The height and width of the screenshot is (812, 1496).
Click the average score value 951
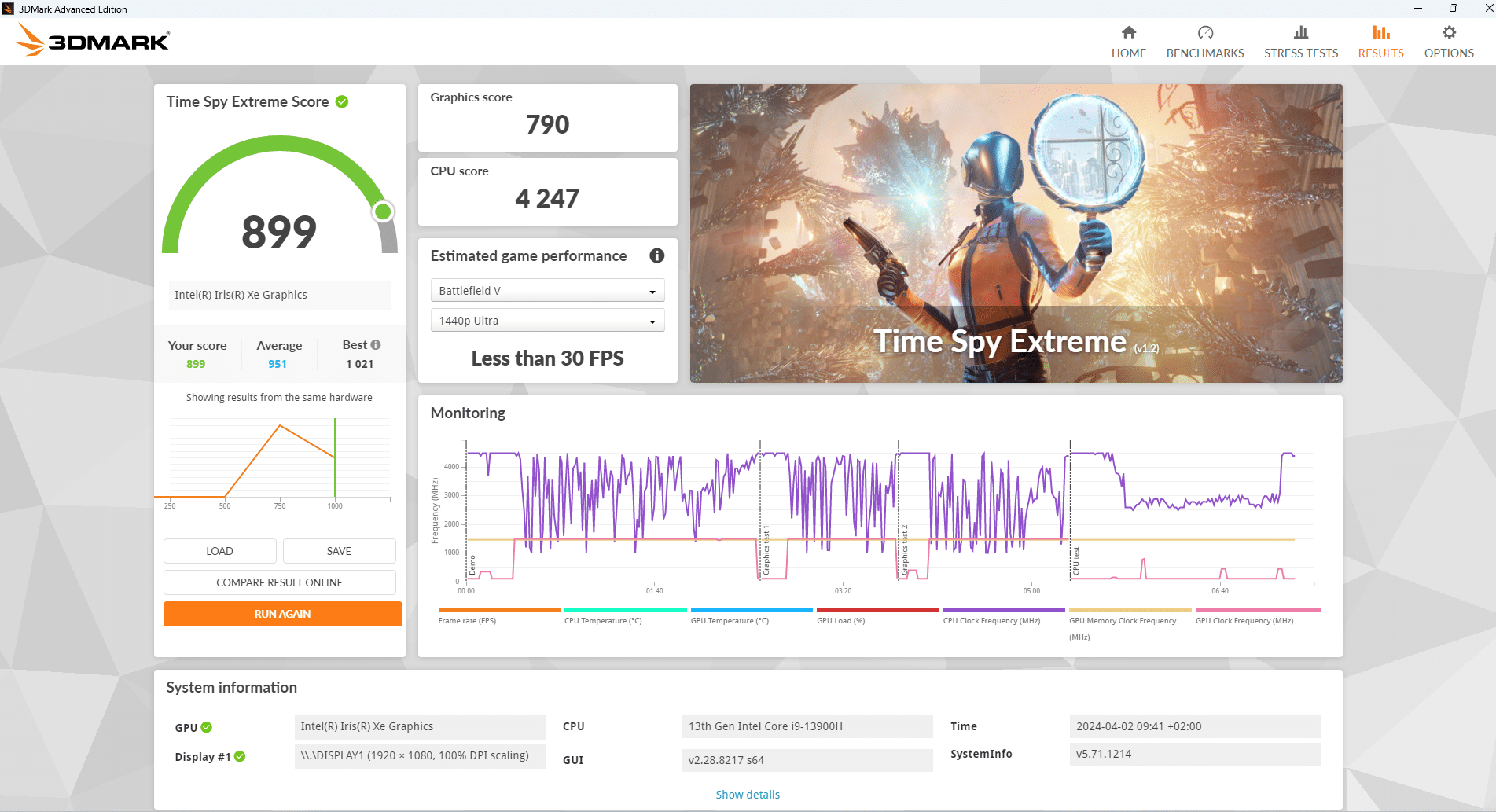(278, 364)
